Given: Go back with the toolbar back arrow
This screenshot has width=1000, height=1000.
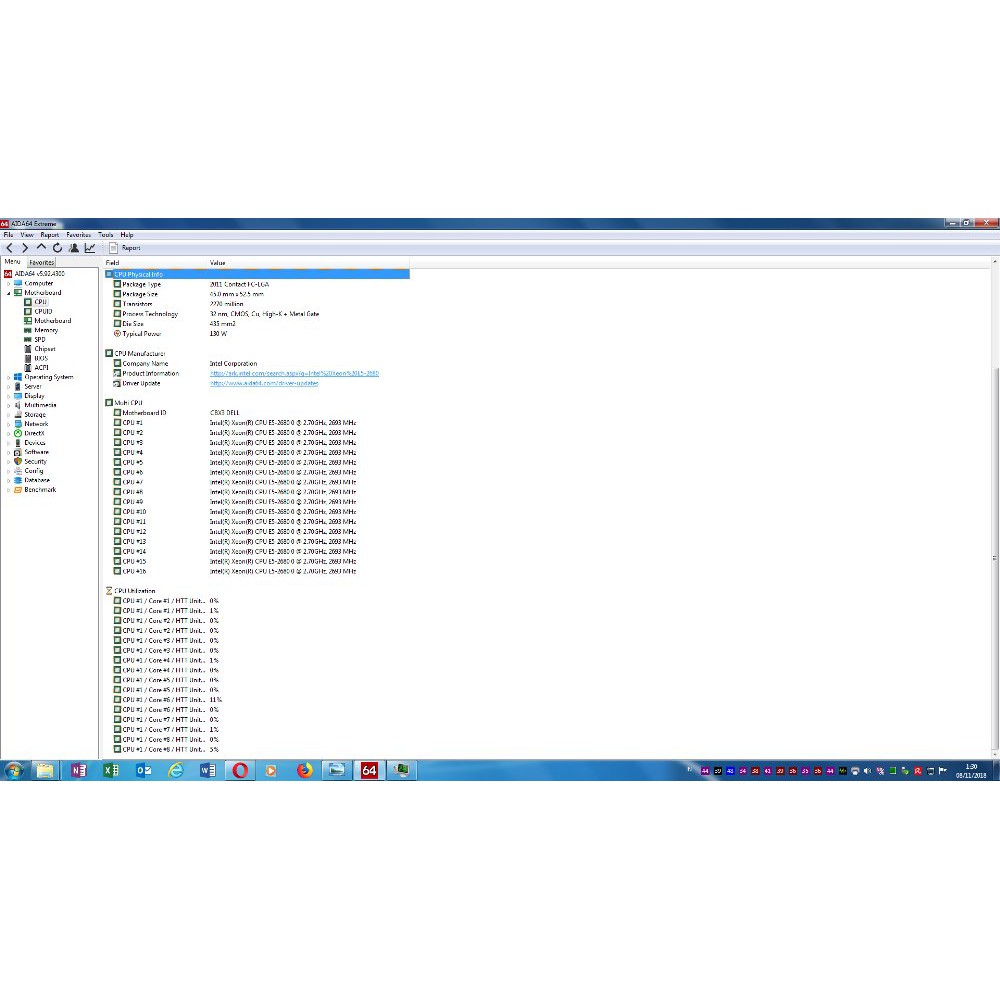Looking at the screenshot, I should (x=9, y=248).
